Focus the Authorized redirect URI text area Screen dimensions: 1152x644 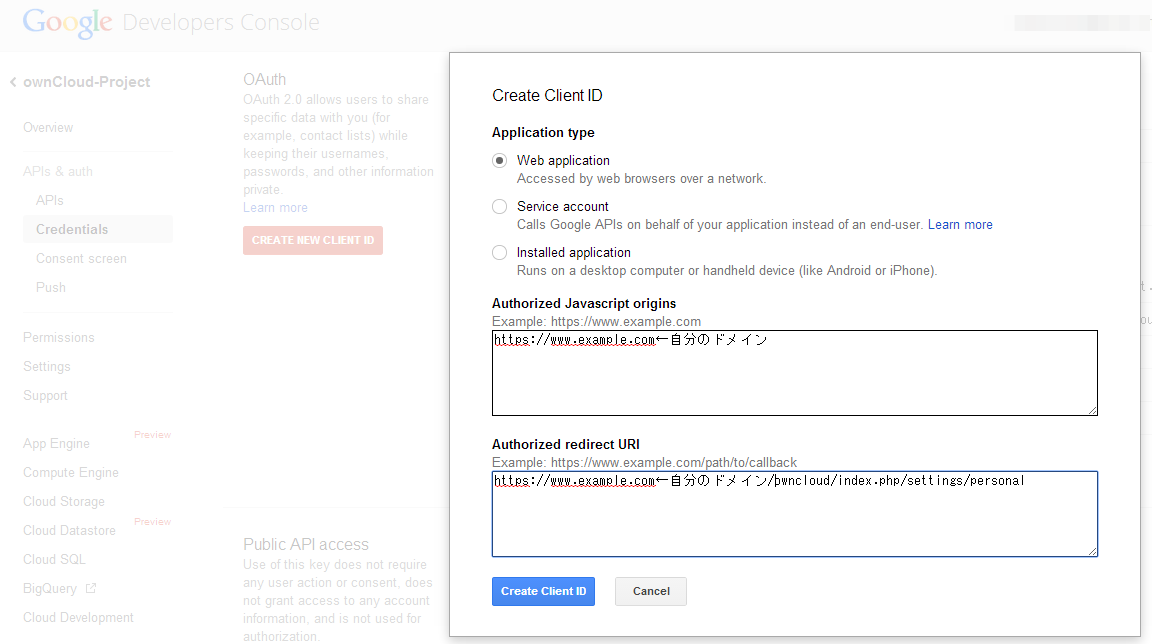tap(795, 514)
